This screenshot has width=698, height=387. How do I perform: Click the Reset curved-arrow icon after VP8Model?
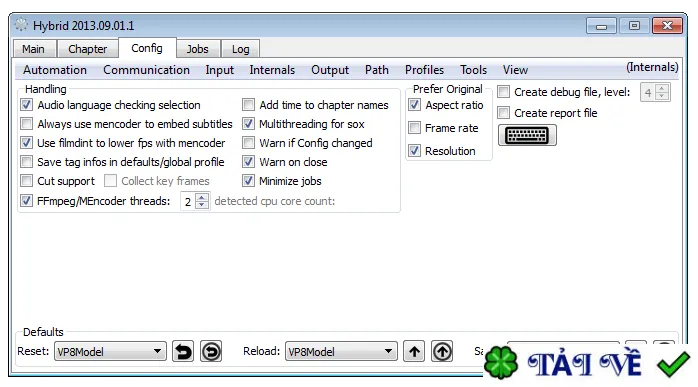coord(183,351)
